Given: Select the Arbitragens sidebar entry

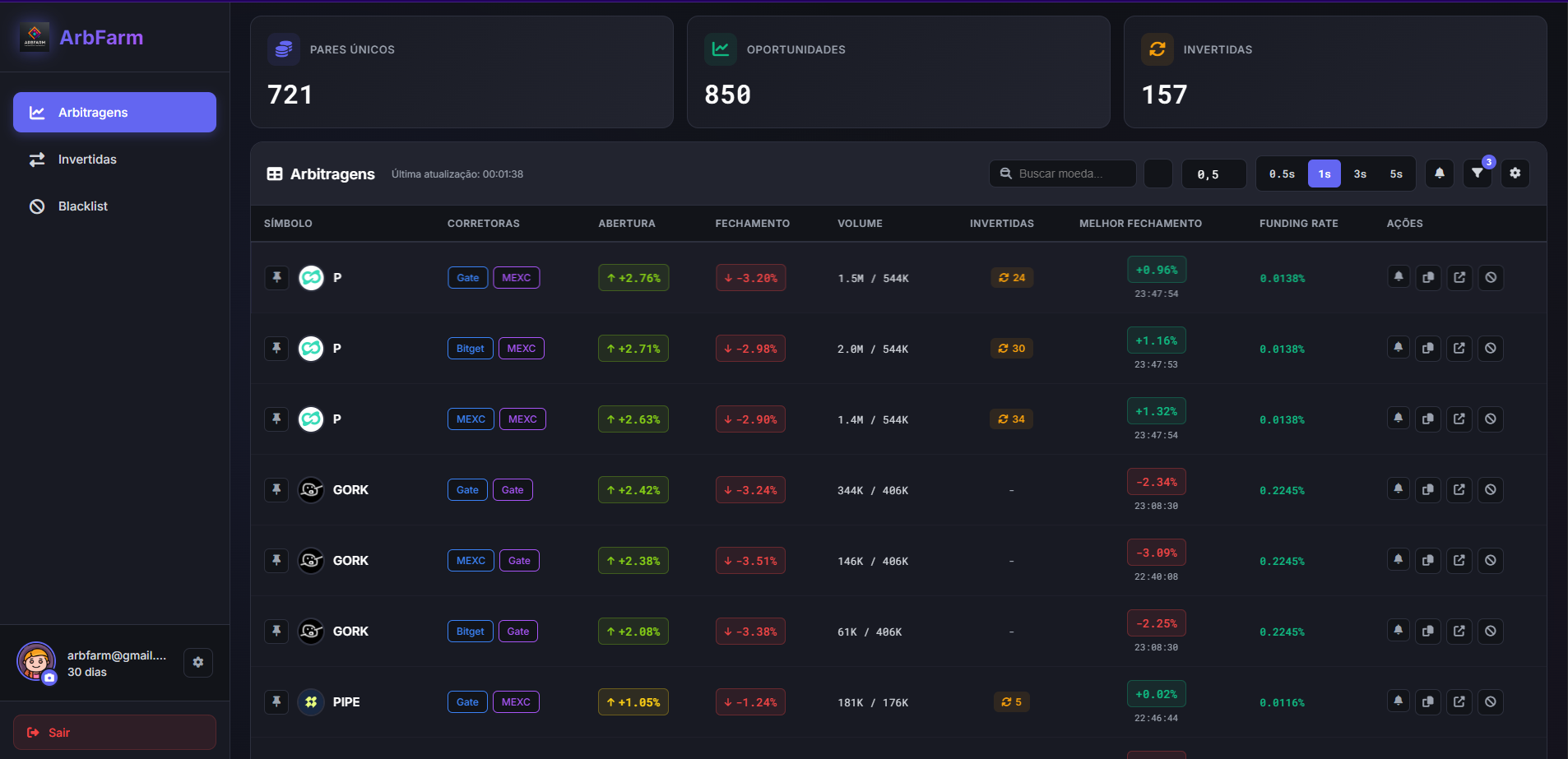Looking at the screenshot, I should 114,112.
